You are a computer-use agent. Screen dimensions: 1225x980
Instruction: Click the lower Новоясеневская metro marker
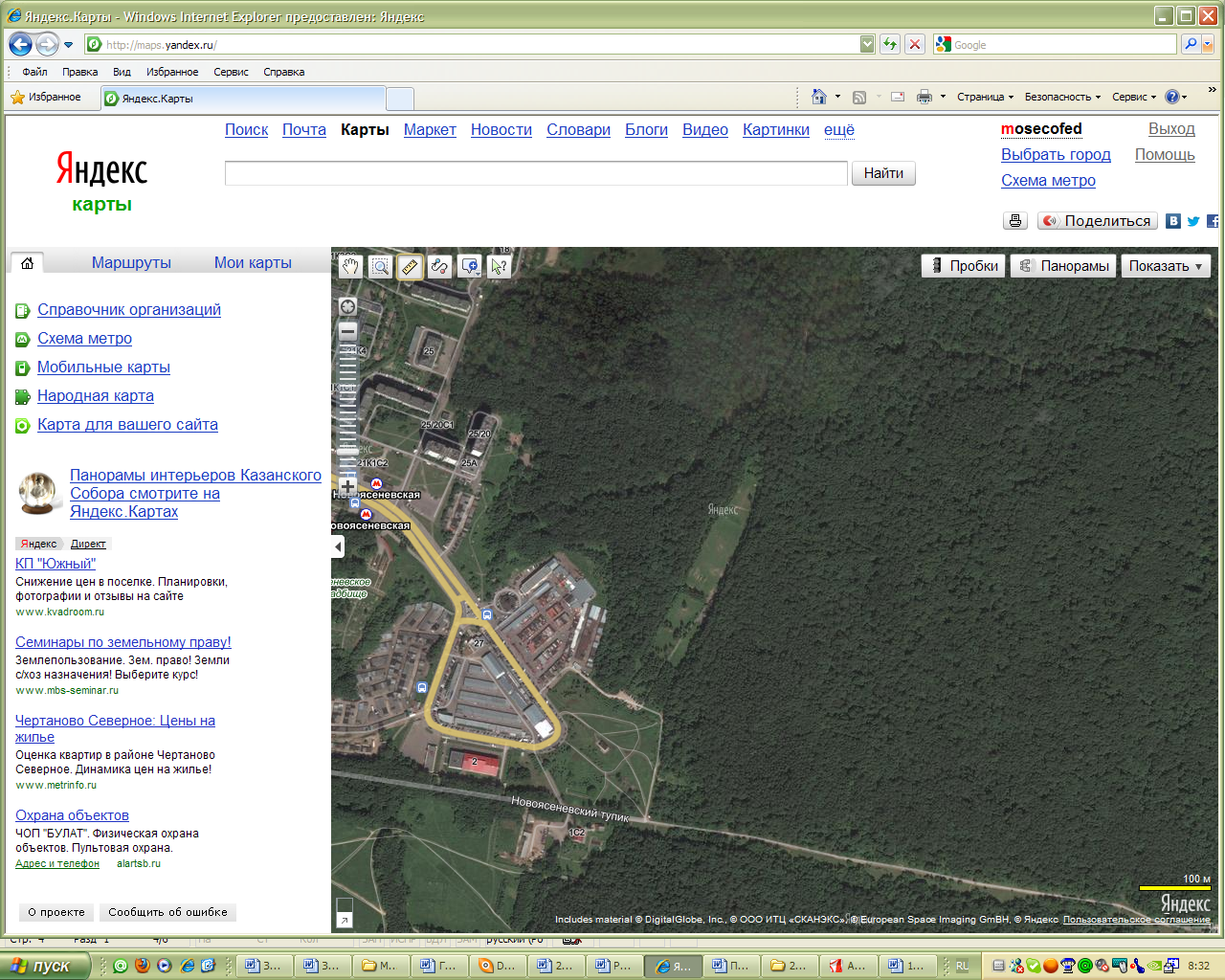(366, 515)
